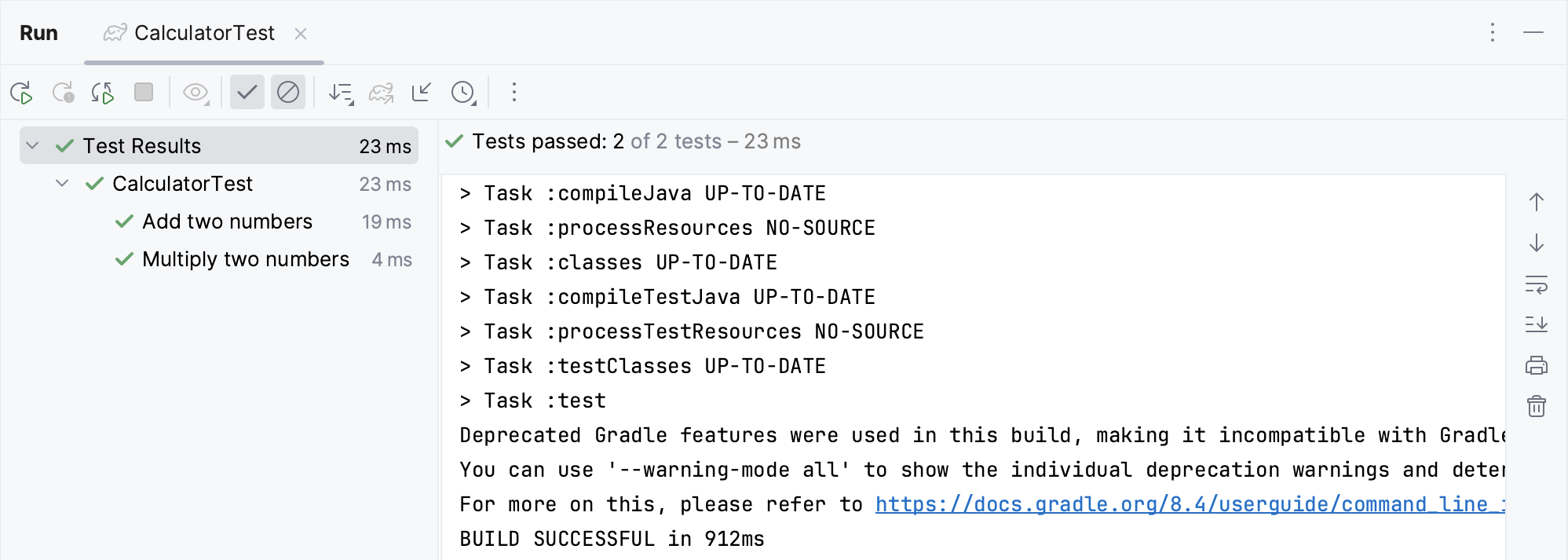Image resolution: width=1568 pixels, height=560 pixels.
Task: Toggle the Show Ignored tests filter
Action: (x=288, y=92)
